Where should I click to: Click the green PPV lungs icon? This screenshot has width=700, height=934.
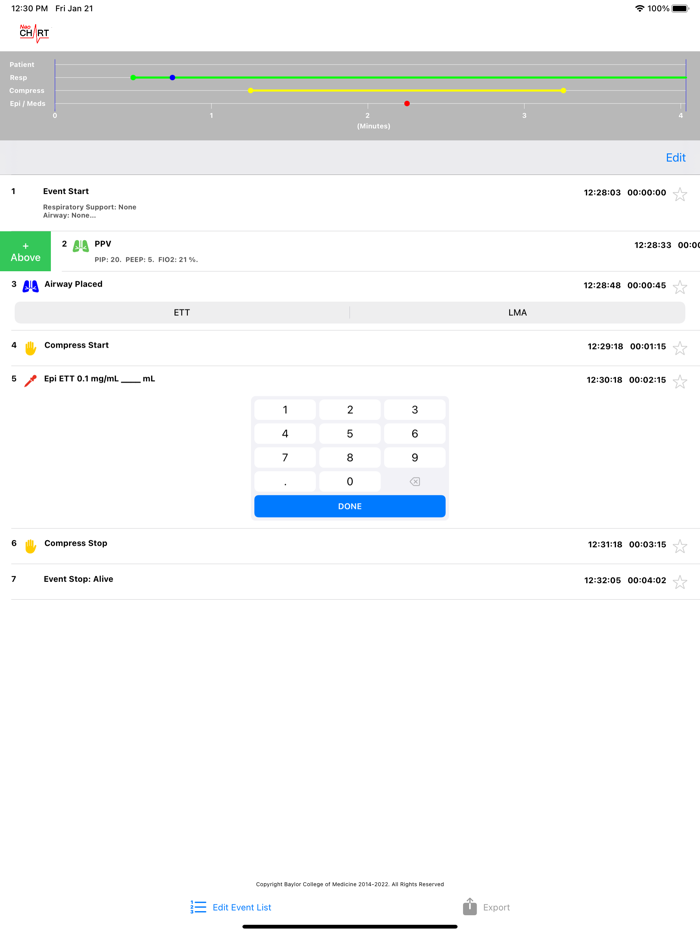pos(80,245)
